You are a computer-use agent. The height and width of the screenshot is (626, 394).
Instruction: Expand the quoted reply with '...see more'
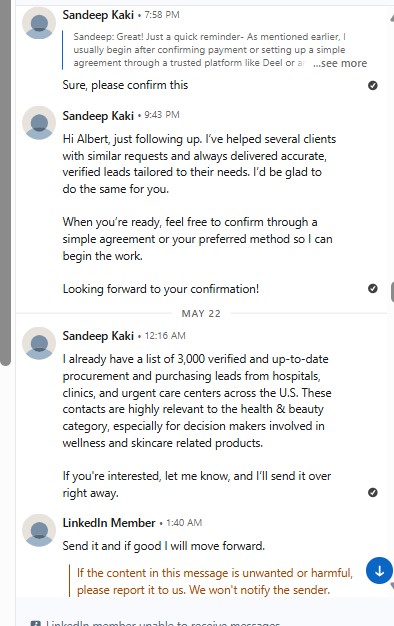(340, 63)
